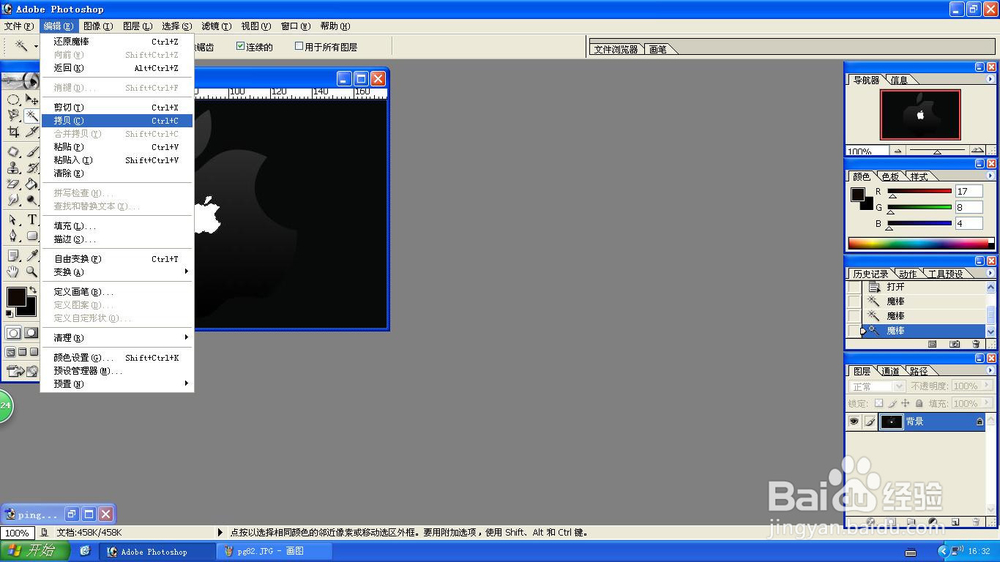Screen dimensions: 1000x562
Task: Select the Zoom magnifier tool
Action: click(x=31, y=272)
